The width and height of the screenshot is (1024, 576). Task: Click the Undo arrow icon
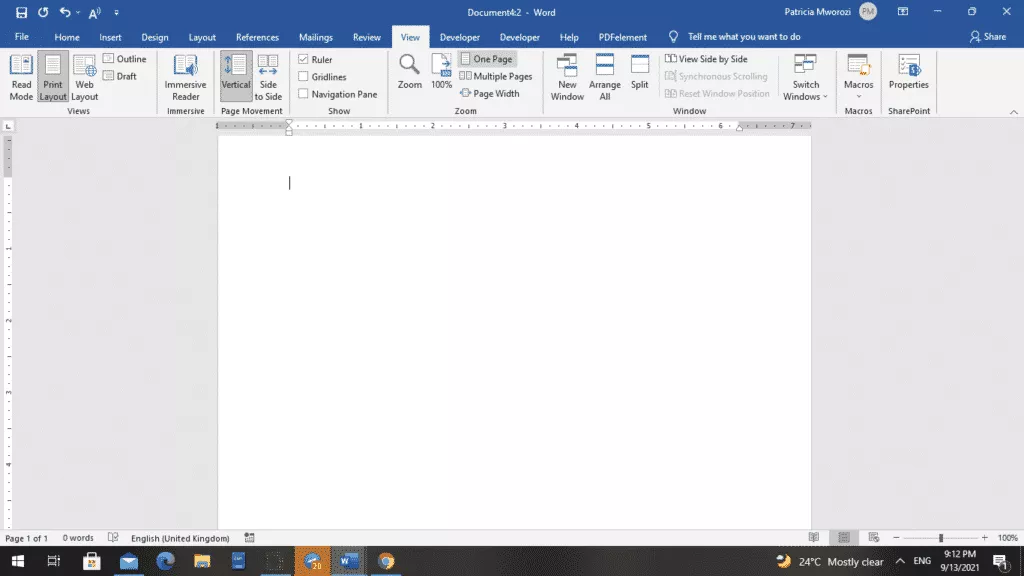coord(64,12)
